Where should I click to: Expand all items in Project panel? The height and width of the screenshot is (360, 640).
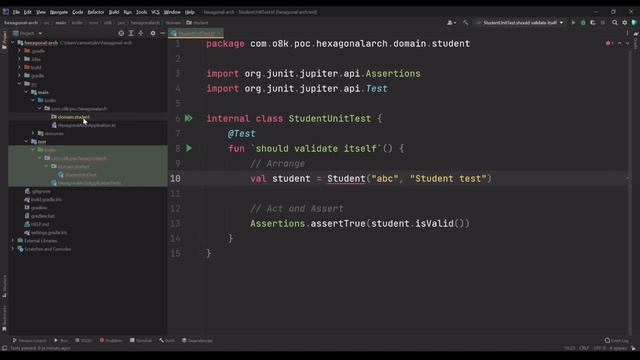131,33
